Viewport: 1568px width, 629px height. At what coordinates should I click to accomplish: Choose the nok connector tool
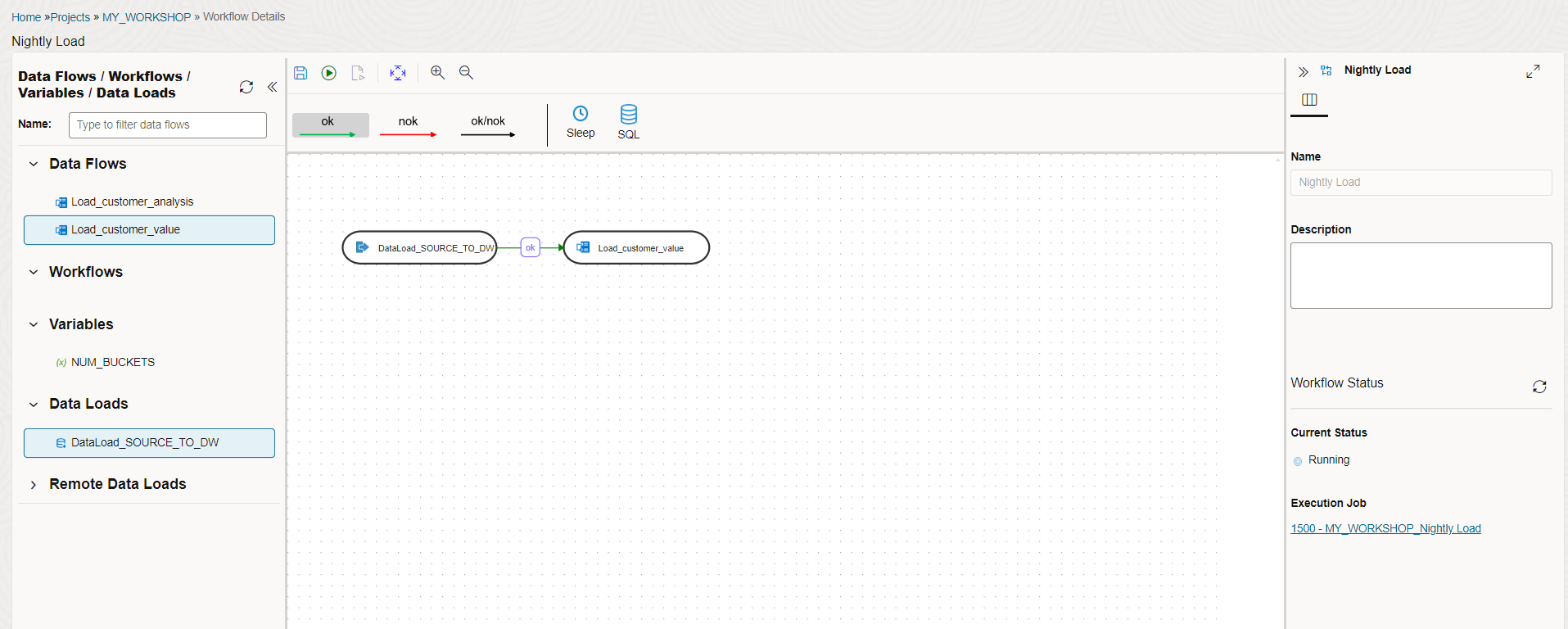408,125
